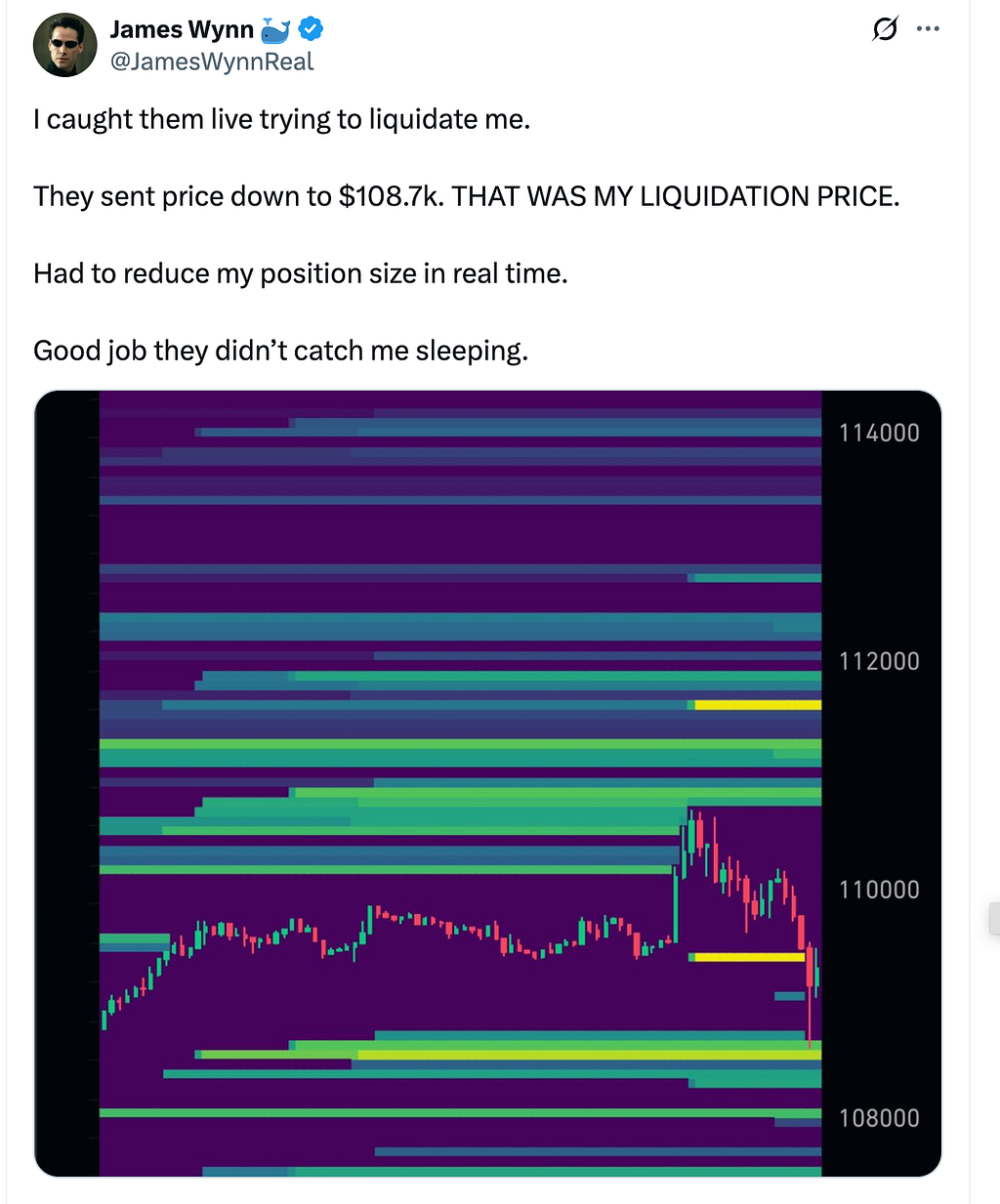
Task: Click the Grok slashed-circle icon
Action: (885, 29)
